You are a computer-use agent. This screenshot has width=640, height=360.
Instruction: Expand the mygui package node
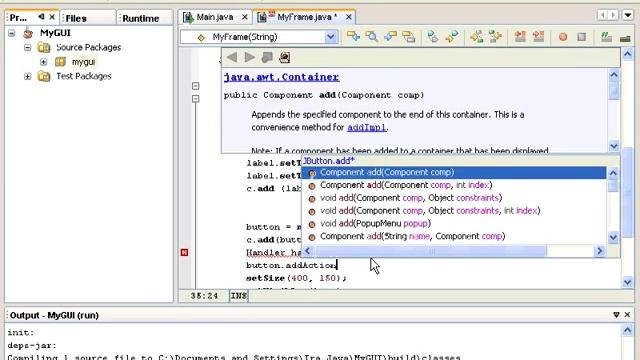[x=44, y=62]
